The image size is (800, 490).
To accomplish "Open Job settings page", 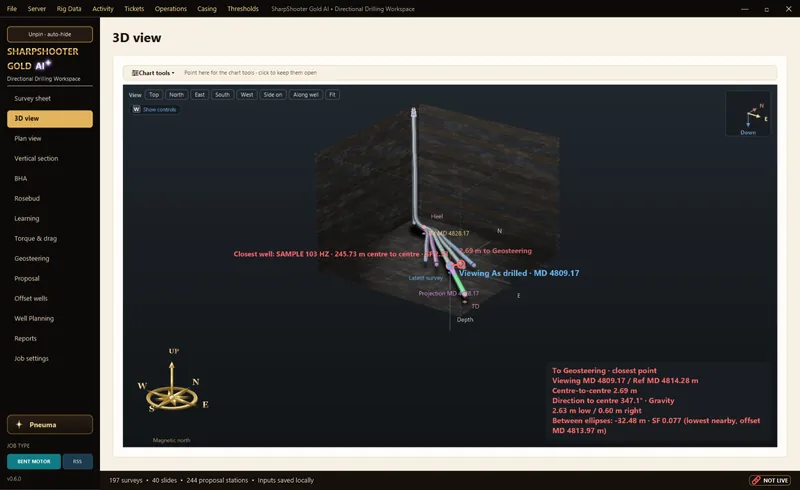I will [x=50, y=358].
